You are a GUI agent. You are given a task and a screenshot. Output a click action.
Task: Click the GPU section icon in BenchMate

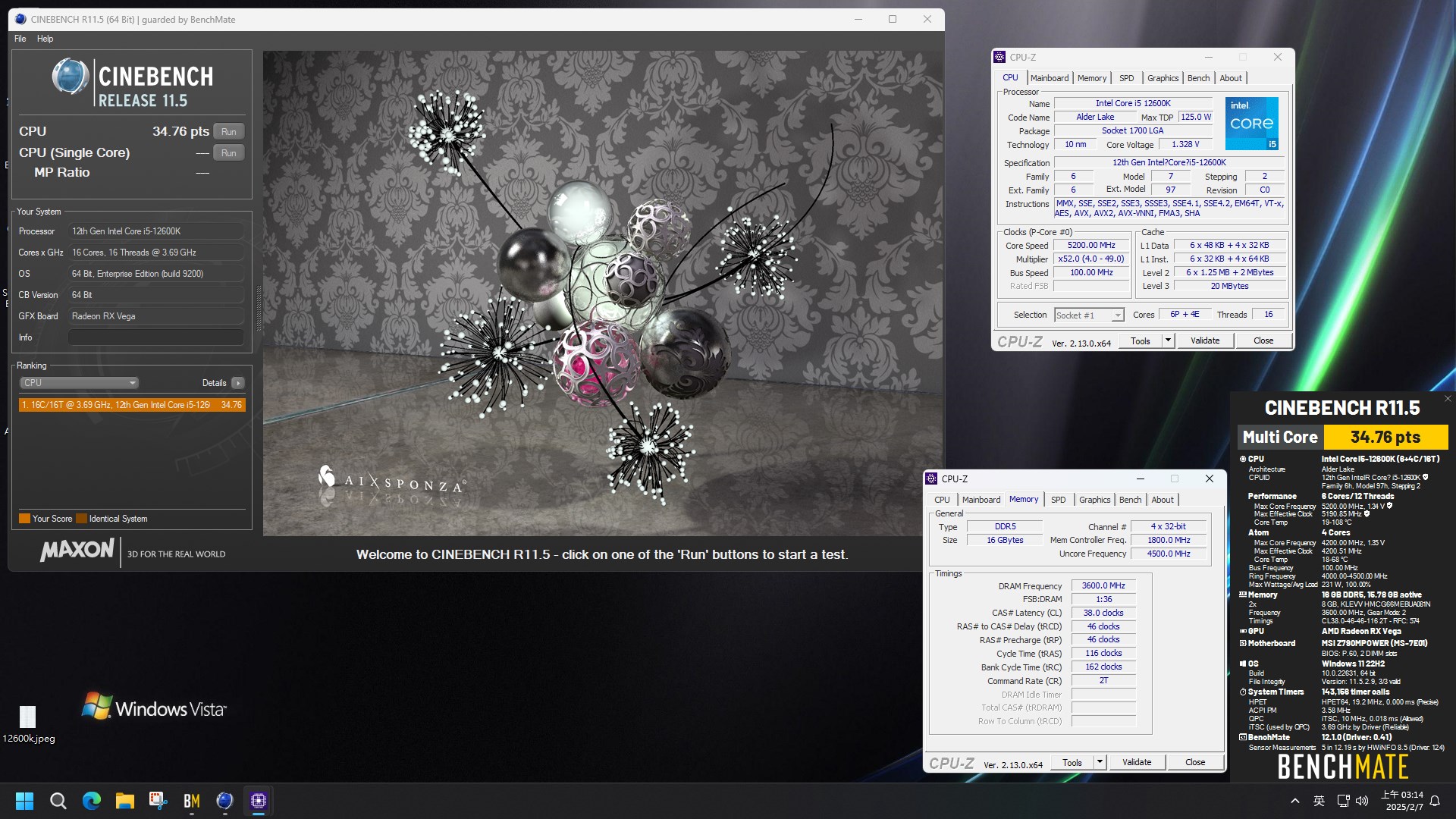point(1242,631)
